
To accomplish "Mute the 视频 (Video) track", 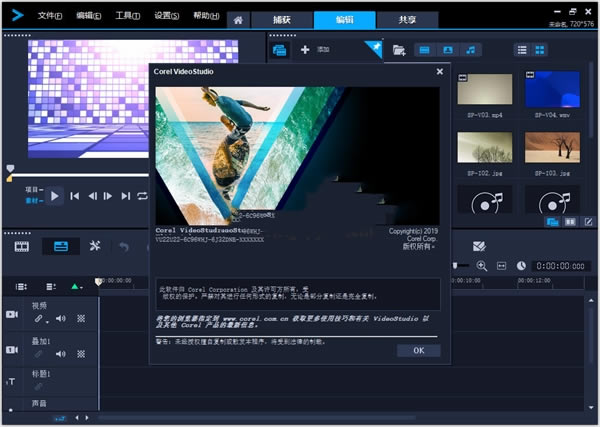I will pyautogui.click(x=62, y=318).
